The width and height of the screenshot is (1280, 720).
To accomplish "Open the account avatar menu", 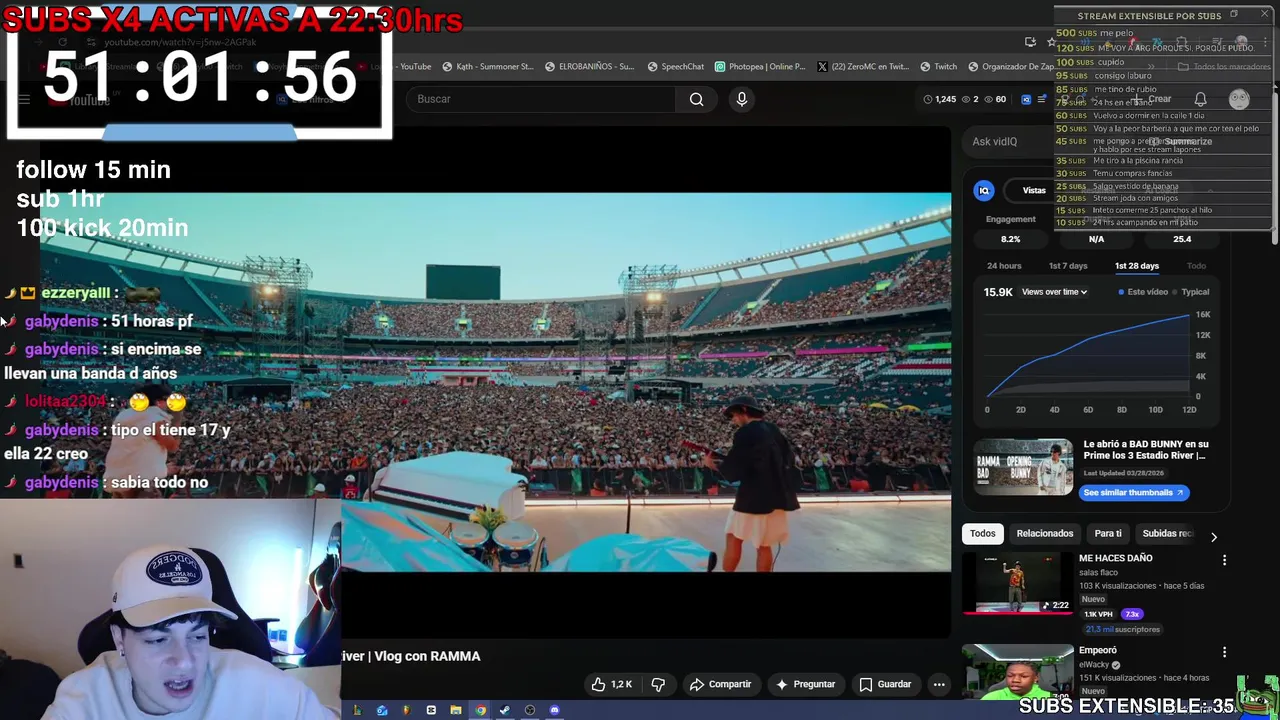I will point(1239,99).
